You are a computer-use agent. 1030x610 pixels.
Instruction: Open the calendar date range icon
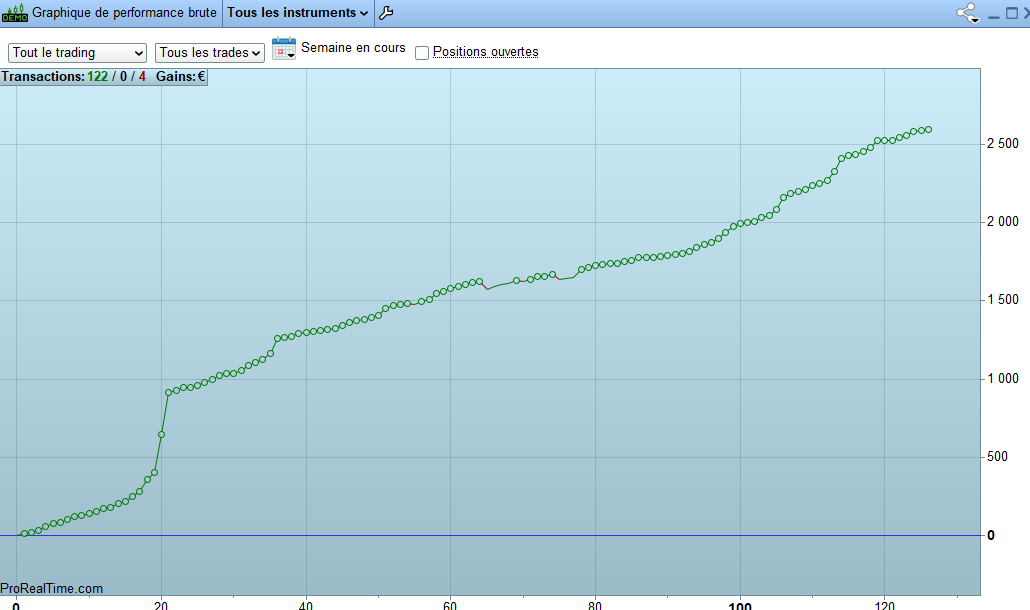(x=284, y=49)
